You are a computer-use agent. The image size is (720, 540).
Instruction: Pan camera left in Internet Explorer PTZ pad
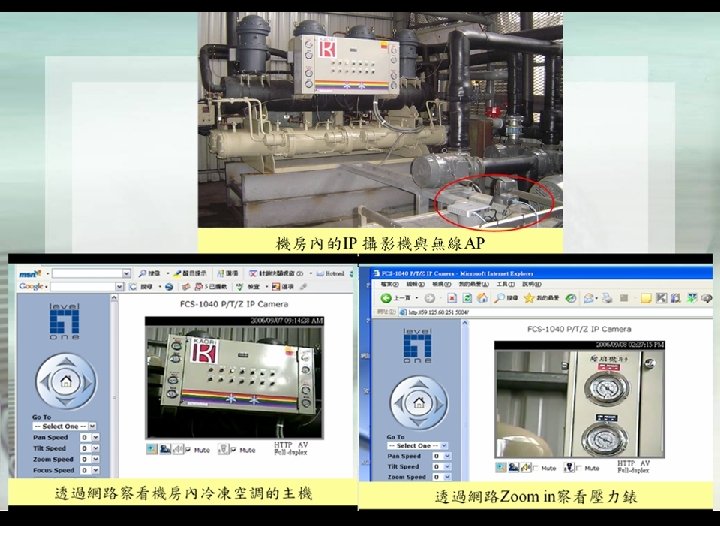click(398, 404)
